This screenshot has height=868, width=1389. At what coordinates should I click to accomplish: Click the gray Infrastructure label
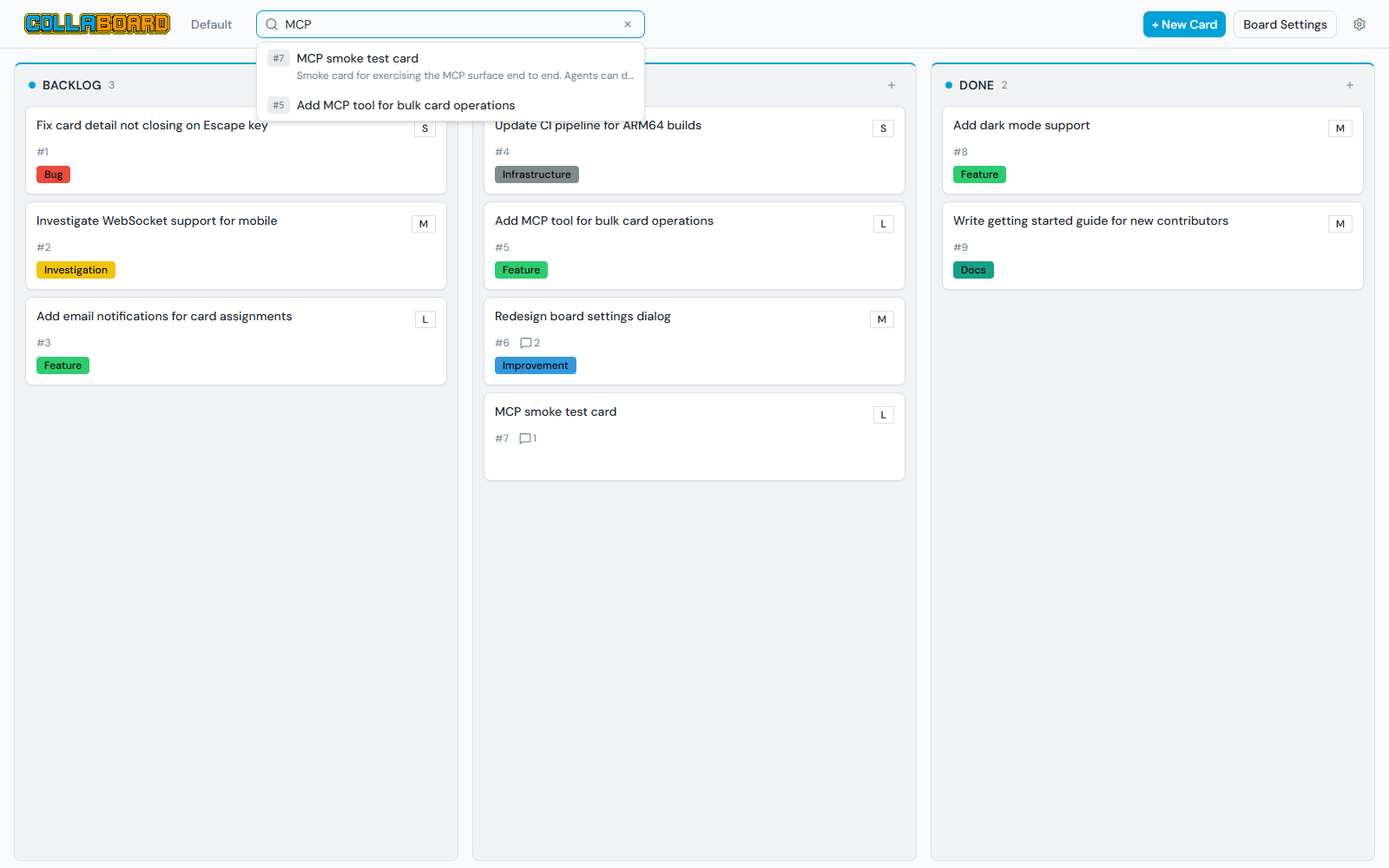coord(537,174)
